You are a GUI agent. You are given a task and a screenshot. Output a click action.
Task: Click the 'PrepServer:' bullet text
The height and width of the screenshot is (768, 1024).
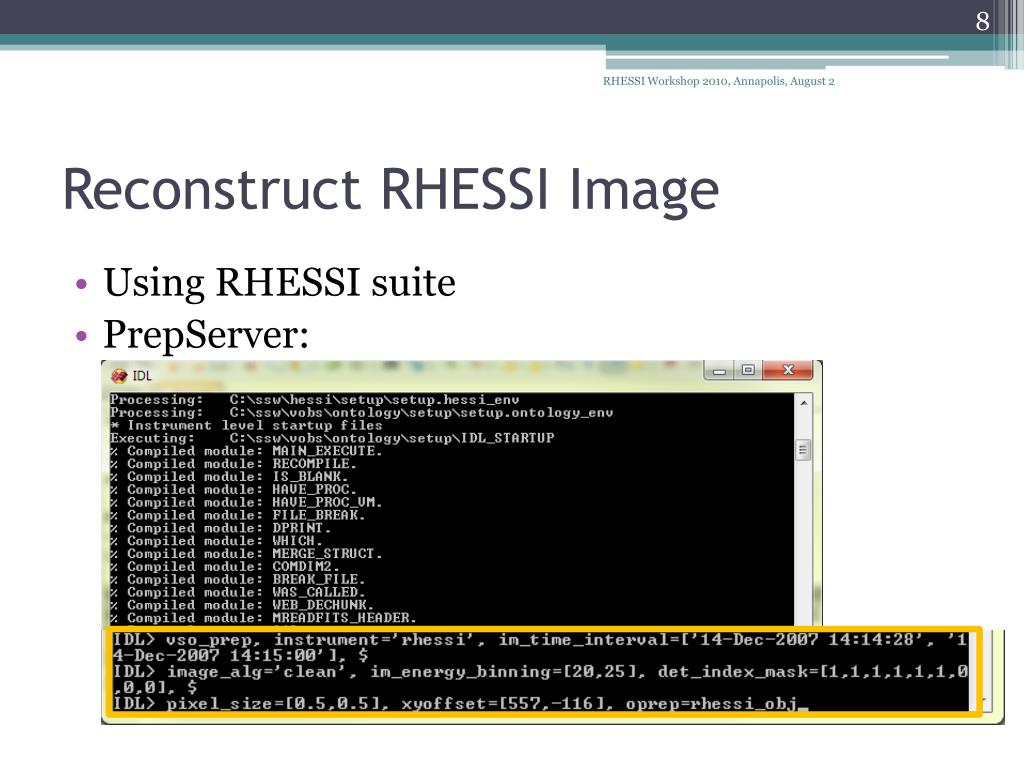206,334
